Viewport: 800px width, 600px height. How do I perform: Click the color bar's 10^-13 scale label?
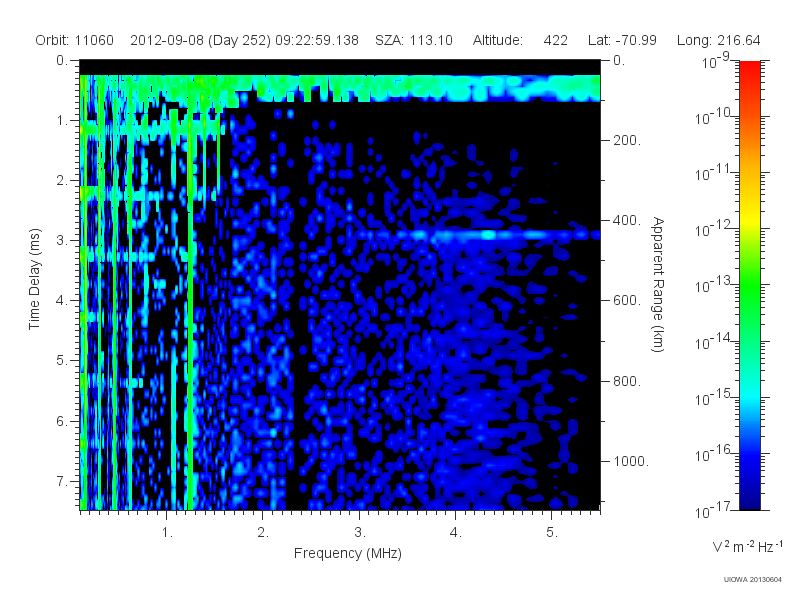[x=712, y=285]
